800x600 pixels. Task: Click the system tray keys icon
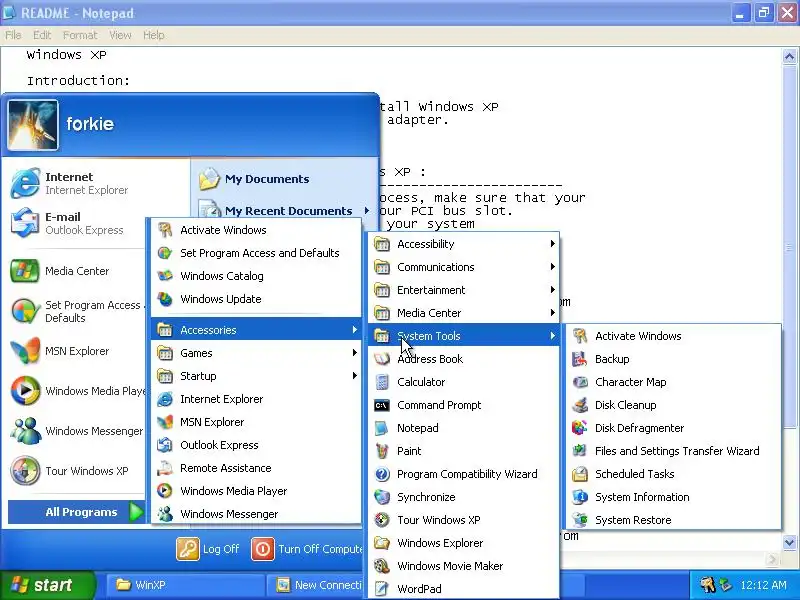point(707,585)
